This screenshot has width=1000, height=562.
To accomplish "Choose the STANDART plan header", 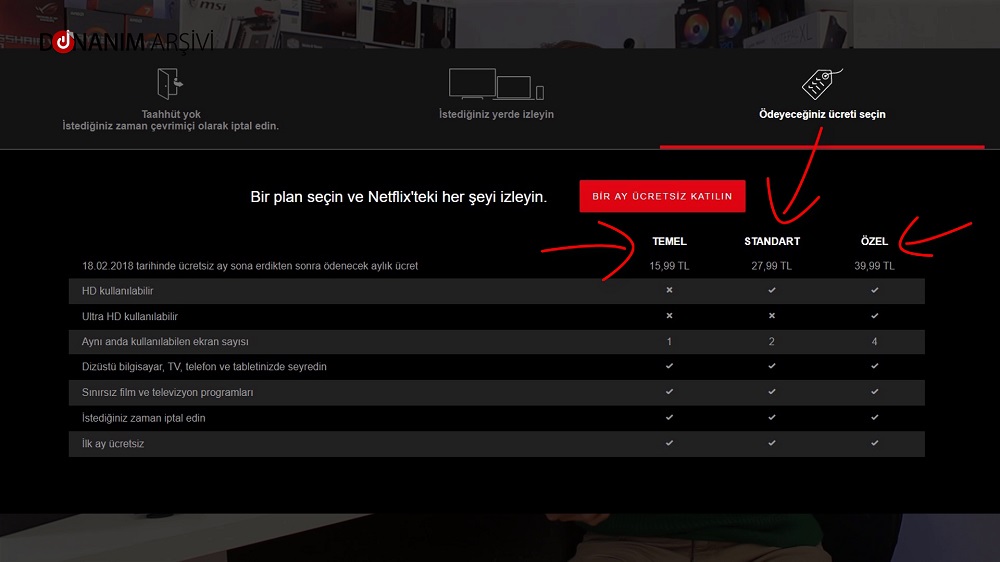I will [x=772, y=241].
